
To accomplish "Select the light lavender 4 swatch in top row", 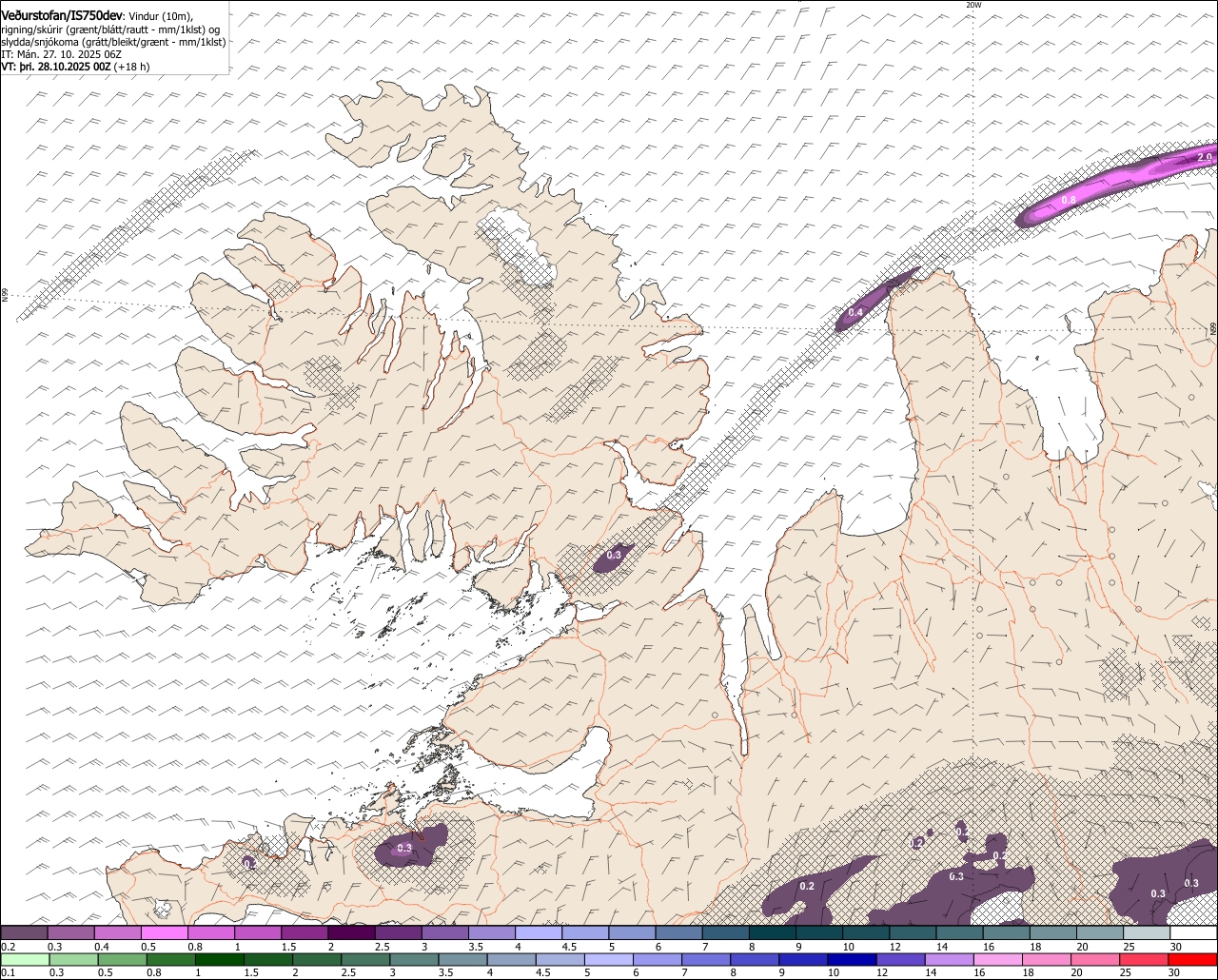I will pos(539,932).
